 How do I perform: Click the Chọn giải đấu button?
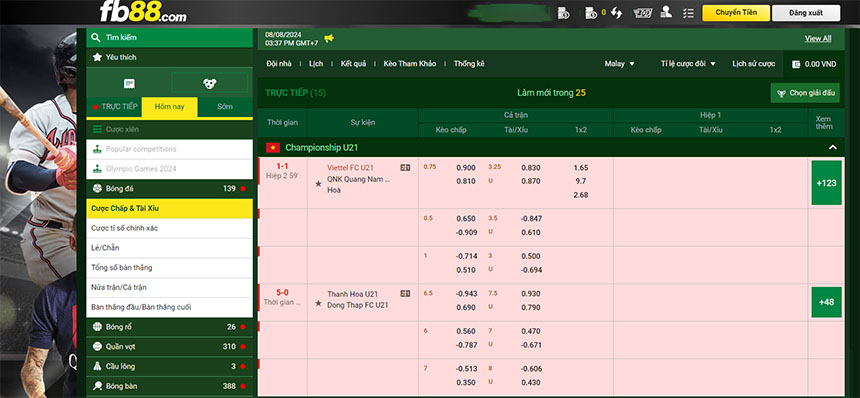(805, 93)
